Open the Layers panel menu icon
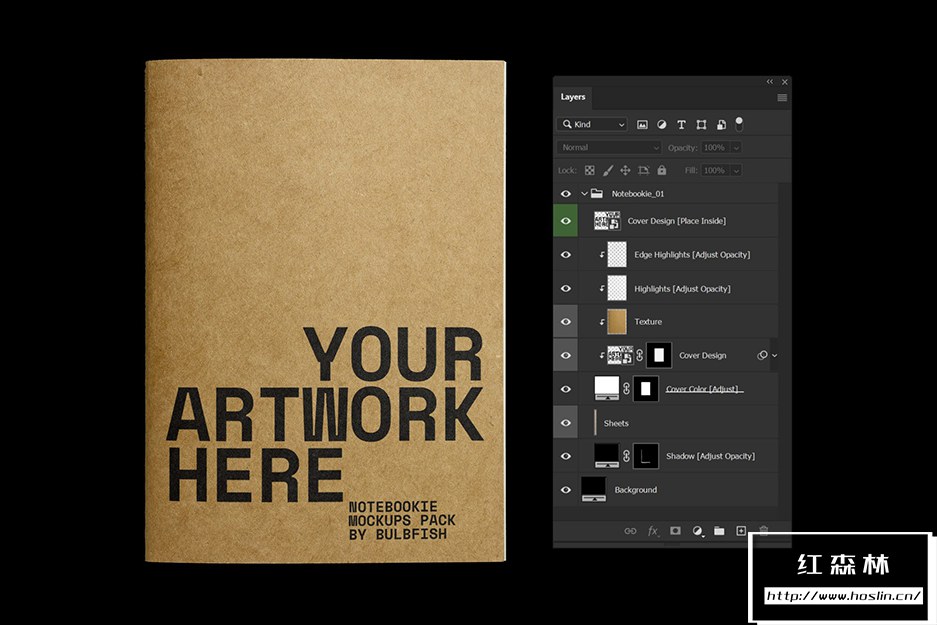Viewport: 937px width, 625px height. tap(782, 97)
